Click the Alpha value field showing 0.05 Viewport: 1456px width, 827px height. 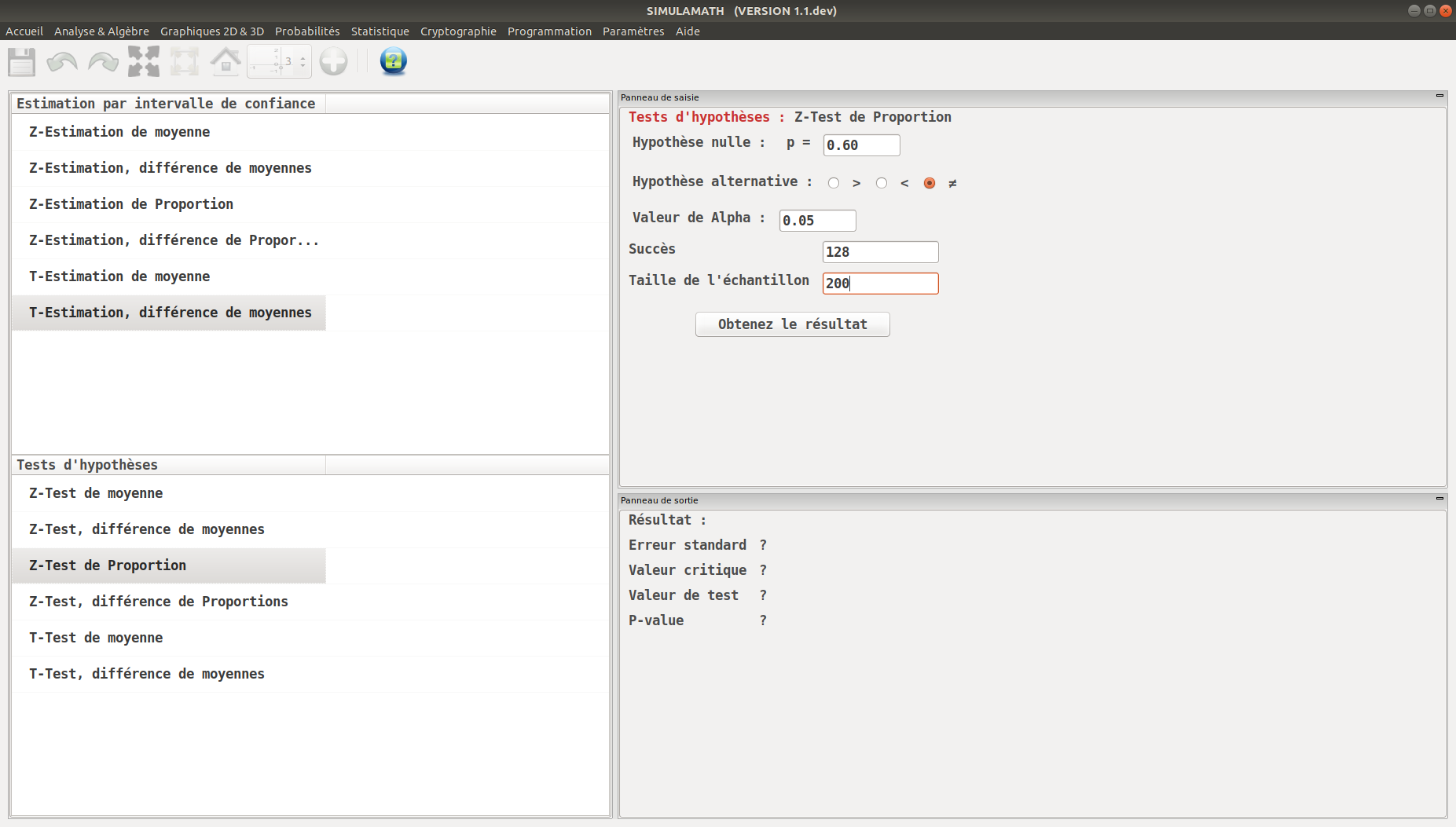point(817,221)
